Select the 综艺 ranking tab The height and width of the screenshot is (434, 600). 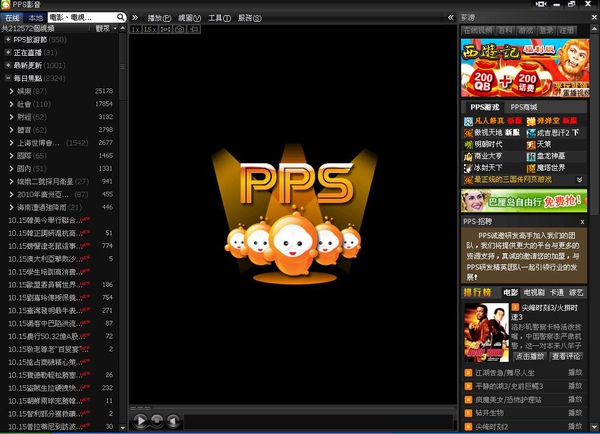576,293
